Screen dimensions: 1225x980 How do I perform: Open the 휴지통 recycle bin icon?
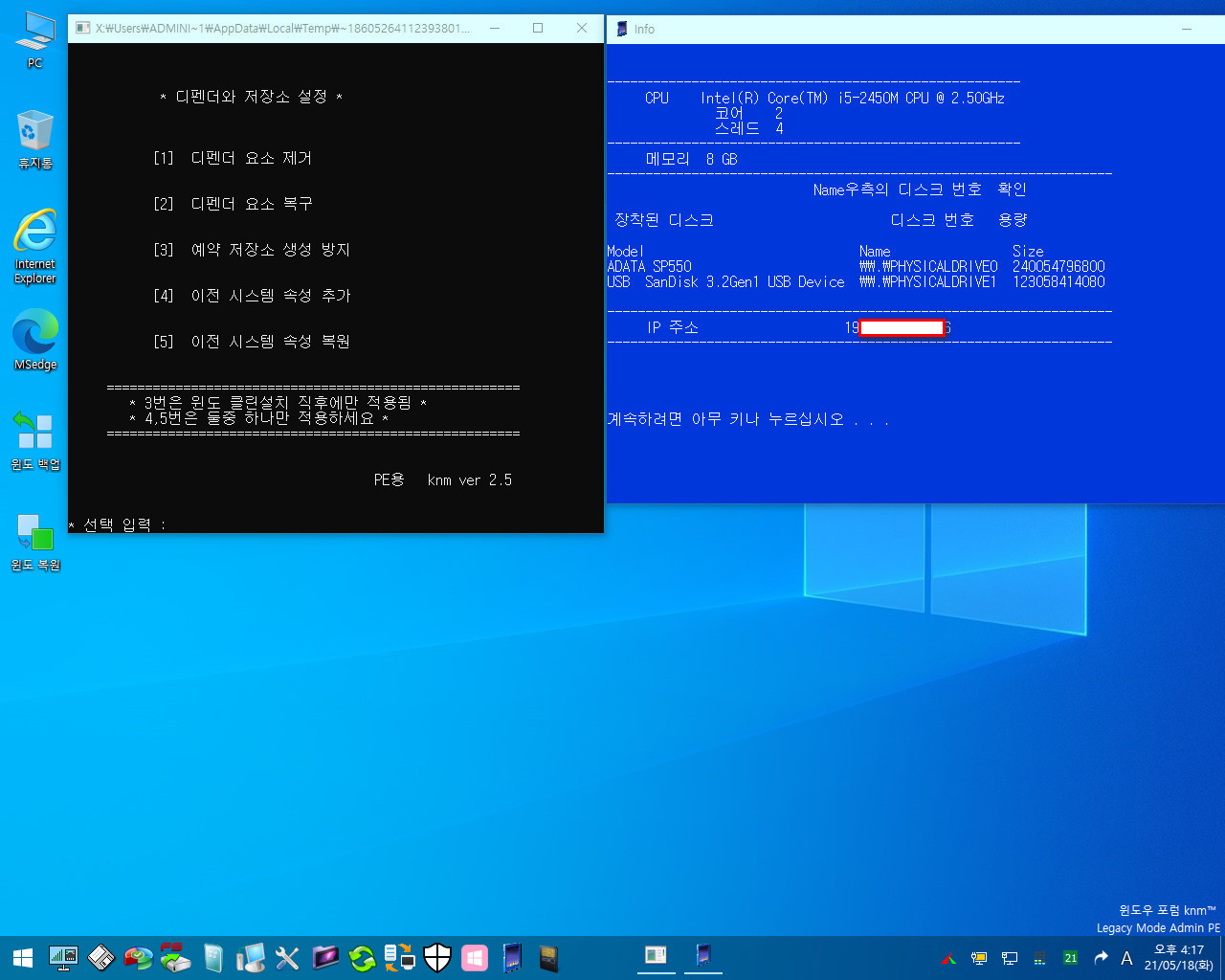34,140
